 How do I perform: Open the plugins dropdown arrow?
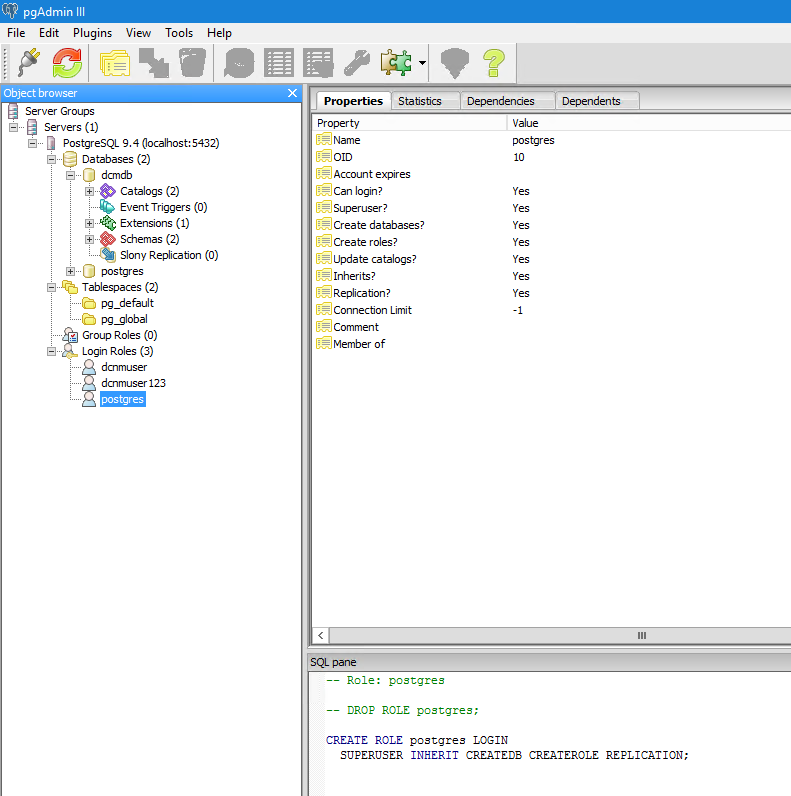[422, 62]
